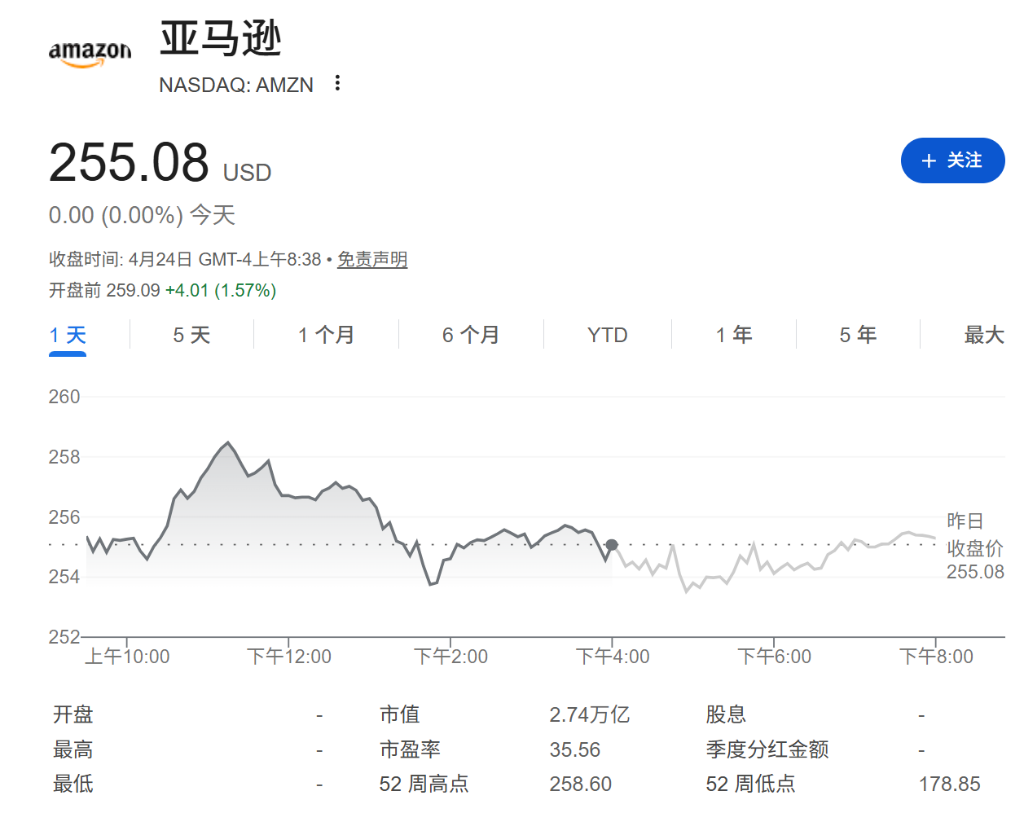Switch to the 5 天 chart tab
The width and height of the screenshot is (1024, 814).
192,335
